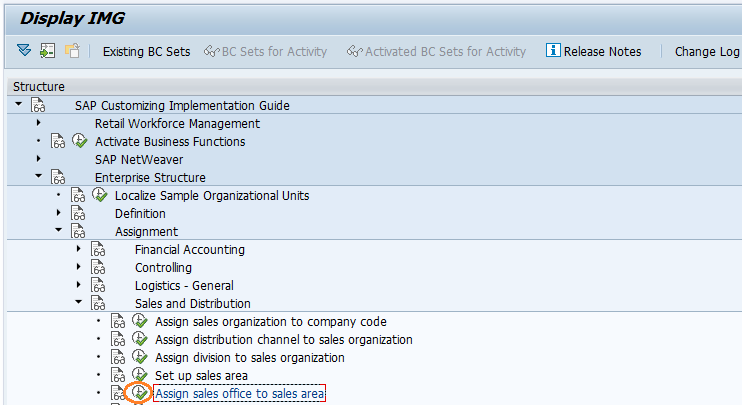Screen dimensions: 742x405
Task: Execute the Set up sales area activity icon
Action: (141, 376)
